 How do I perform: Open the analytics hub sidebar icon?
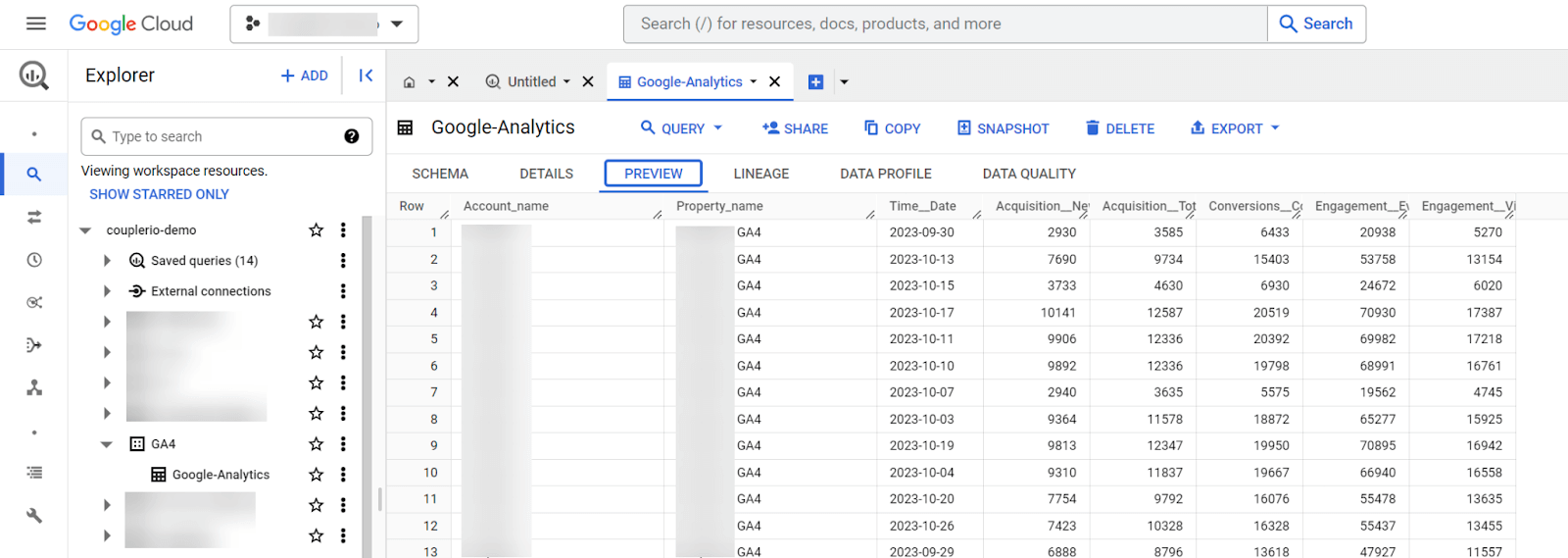[34, 302]
